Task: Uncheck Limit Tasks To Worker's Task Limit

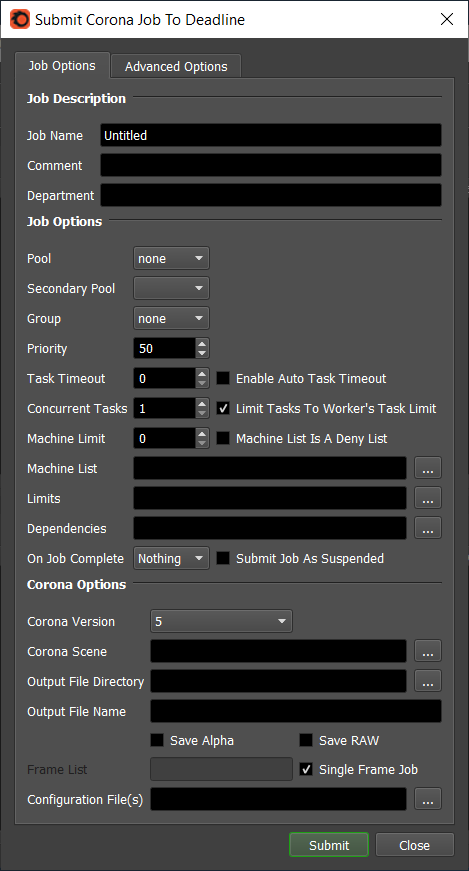Action: click(x=223, y=408)
